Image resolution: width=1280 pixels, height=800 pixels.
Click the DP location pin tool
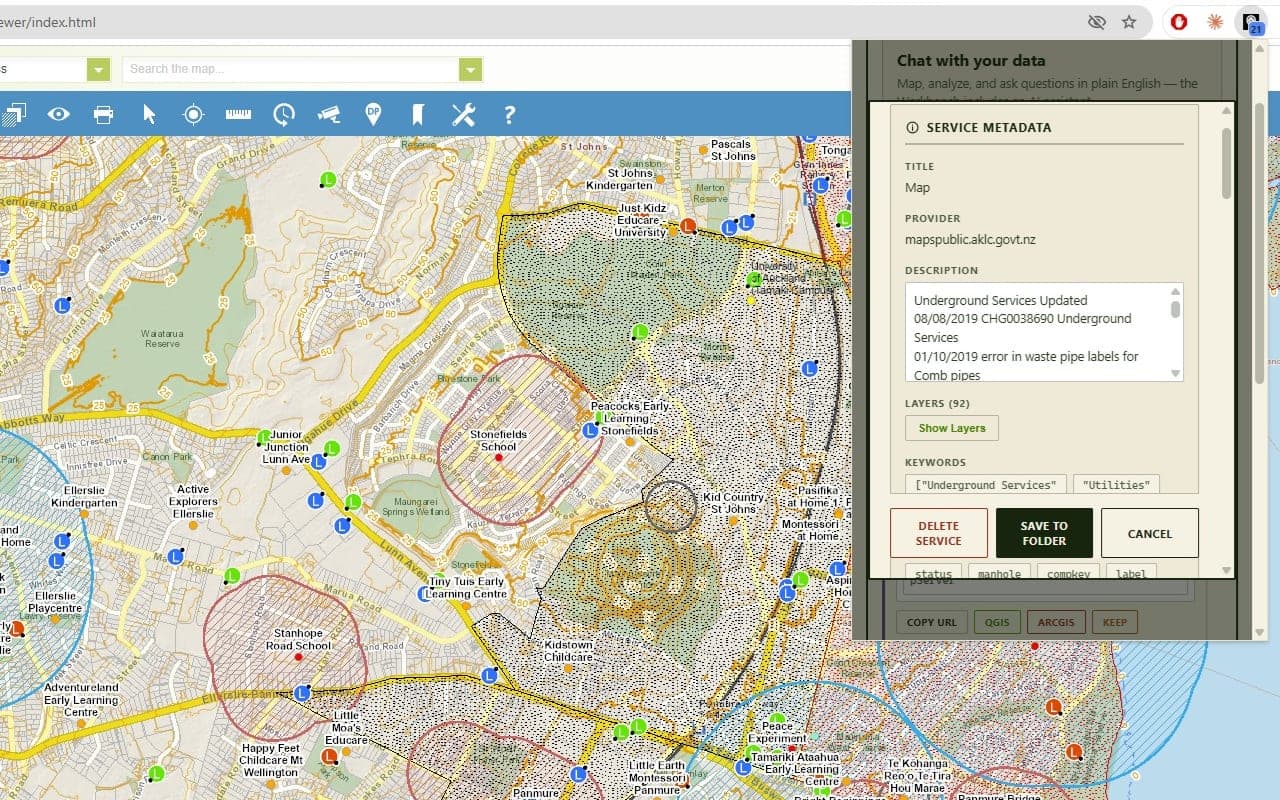click(x=374, y=114)
